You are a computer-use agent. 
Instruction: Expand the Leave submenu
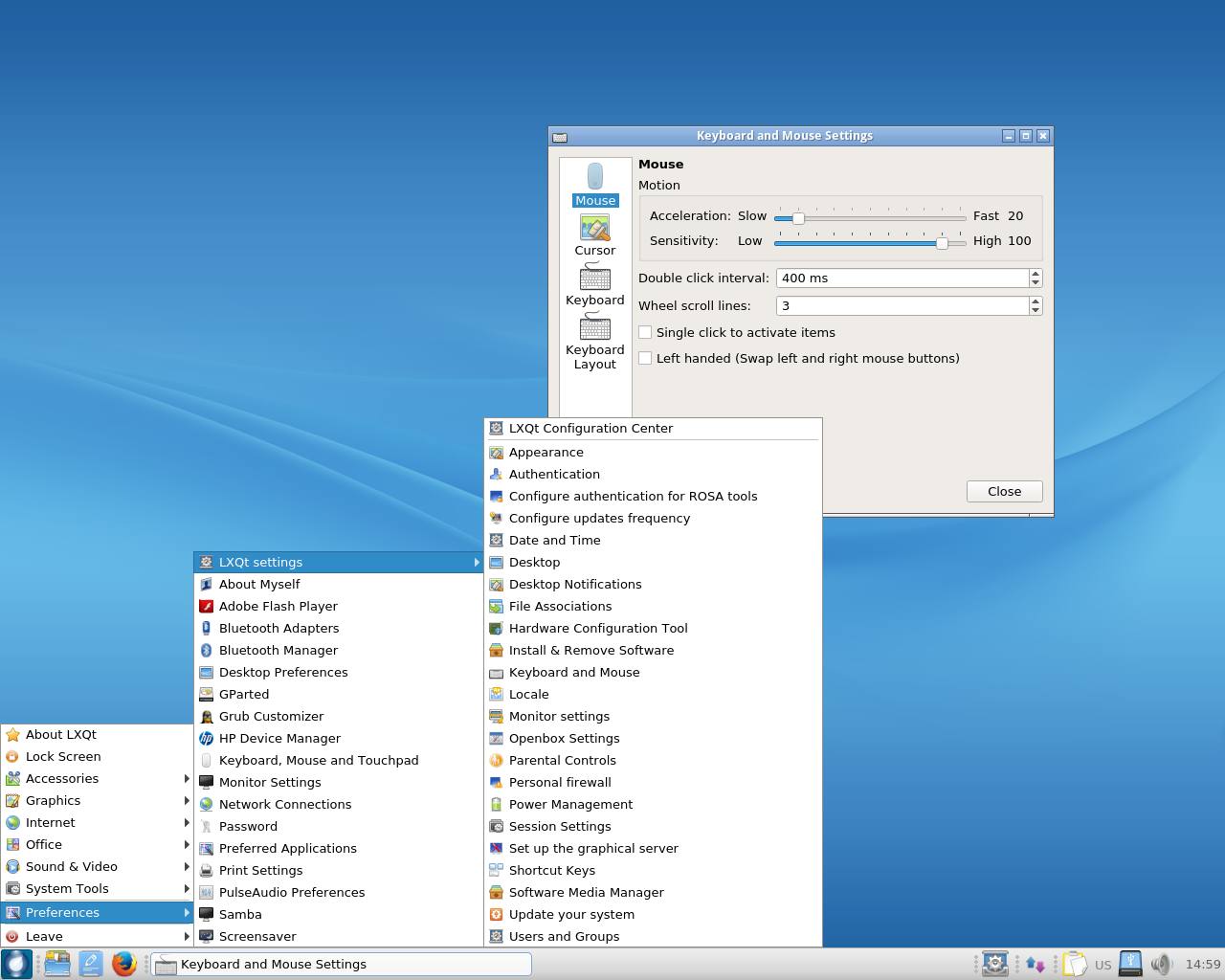(97, 936)
